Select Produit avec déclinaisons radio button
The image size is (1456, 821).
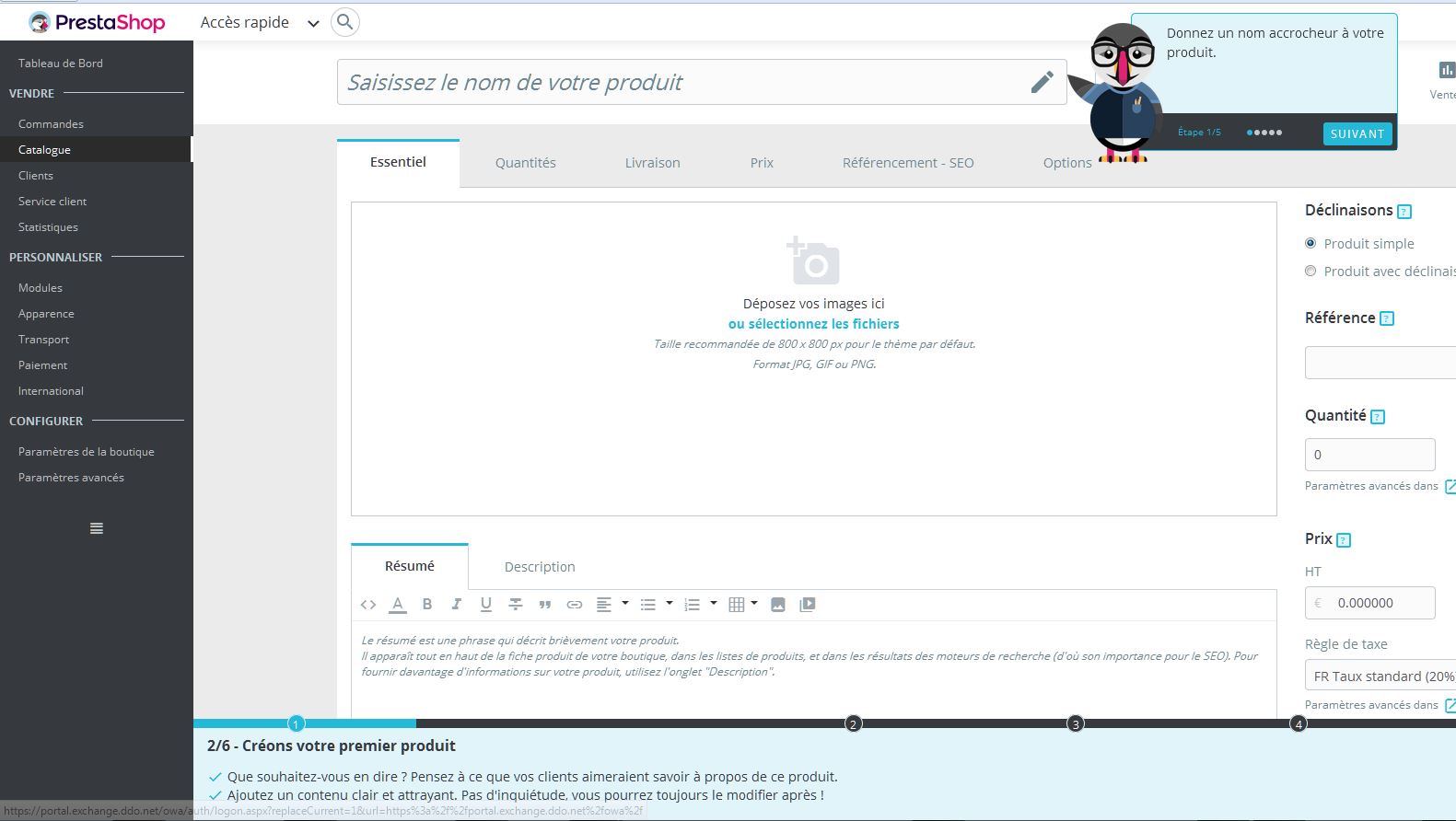point(1310,272)
